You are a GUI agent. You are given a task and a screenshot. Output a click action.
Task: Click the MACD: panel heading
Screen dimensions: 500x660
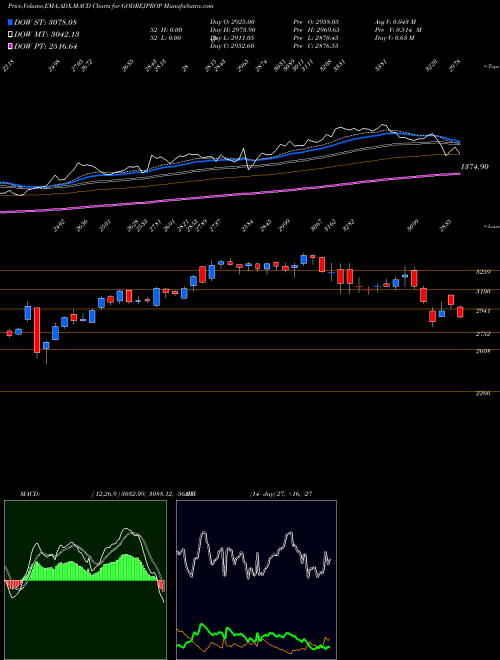click(30, 494)
